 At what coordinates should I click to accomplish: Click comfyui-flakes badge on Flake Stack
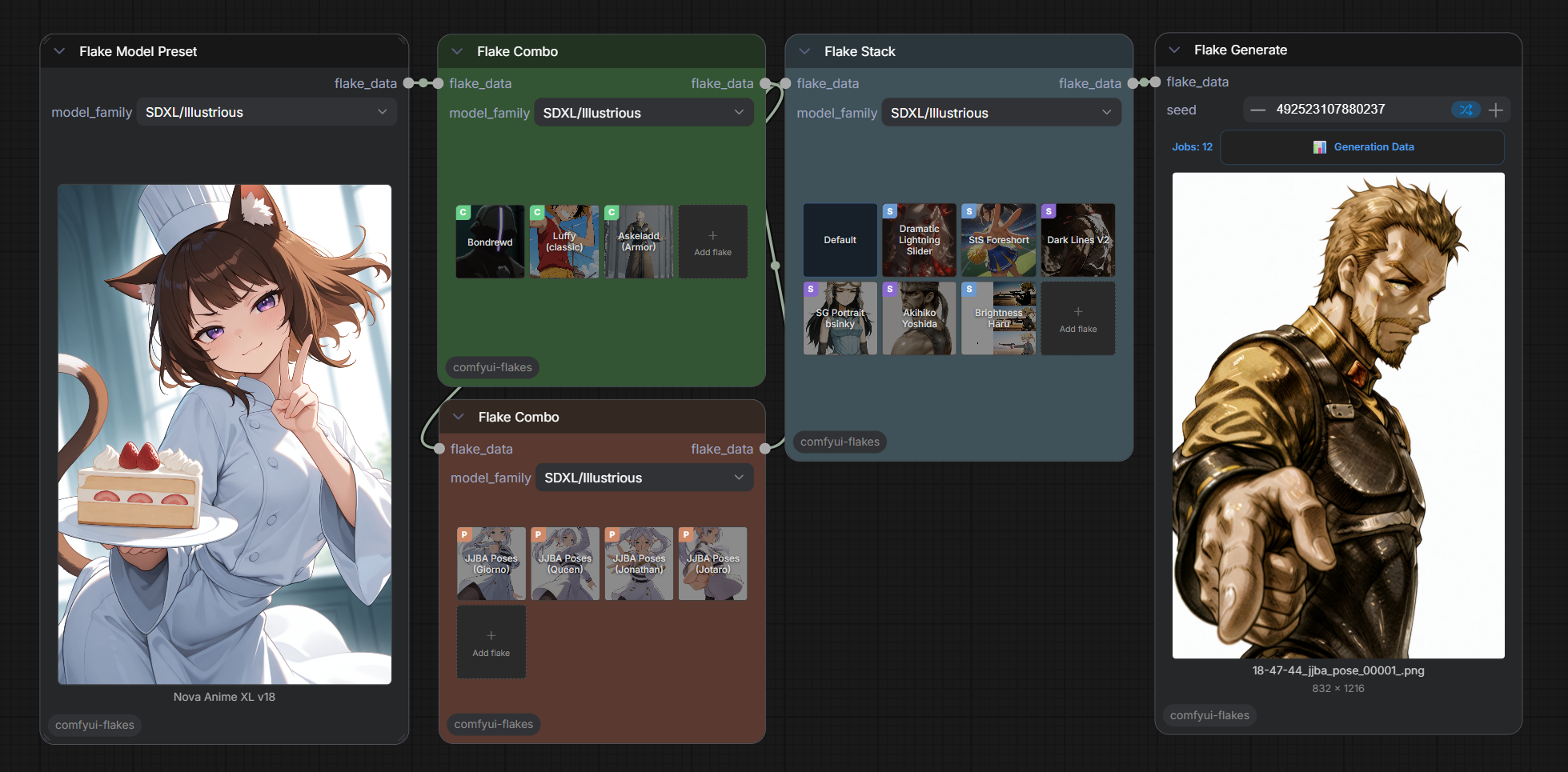point(840,442)
